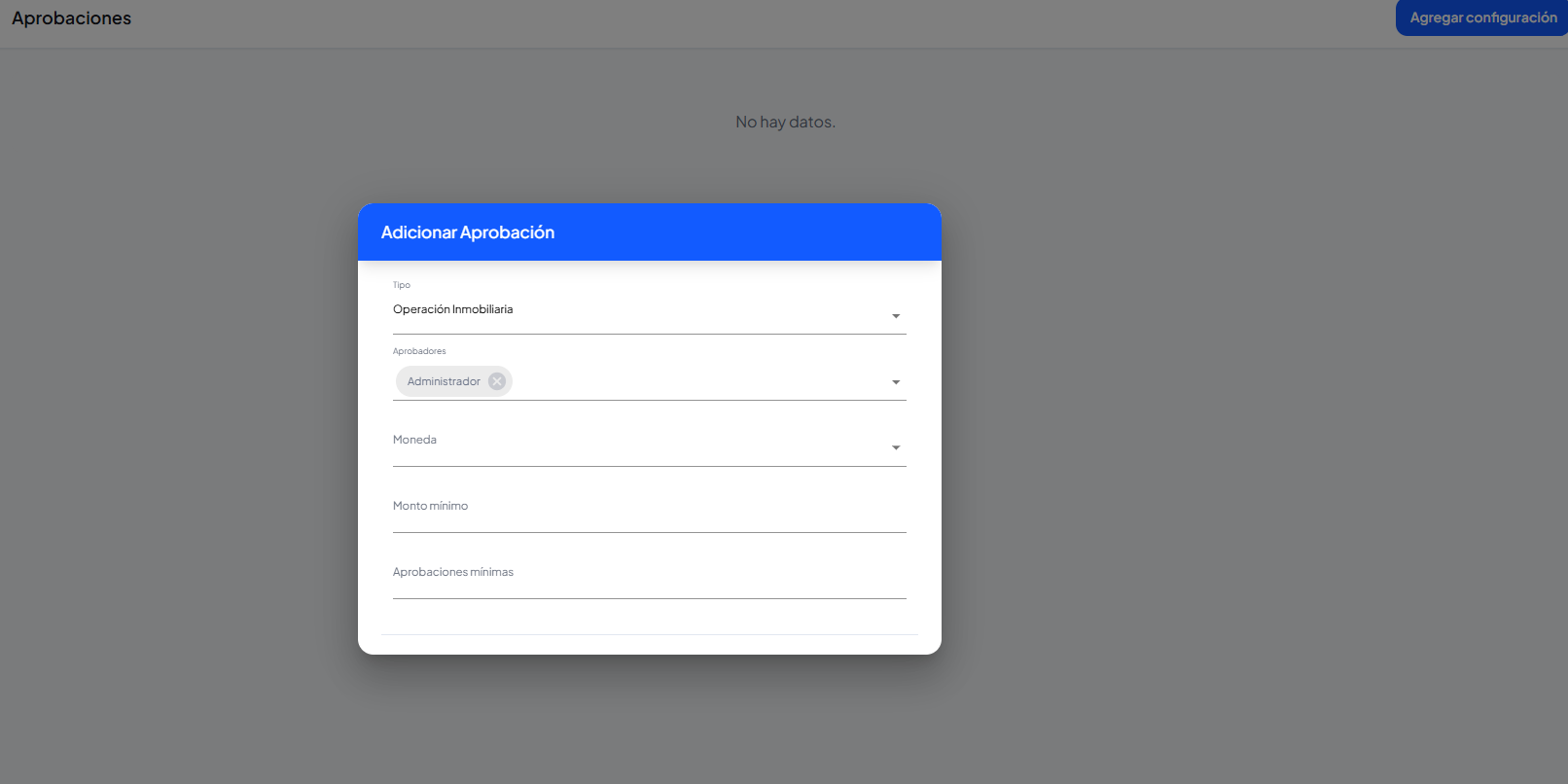The image size is (1568, 784).
Task: Select the Administrador chip label
Action: click(444, 381)
